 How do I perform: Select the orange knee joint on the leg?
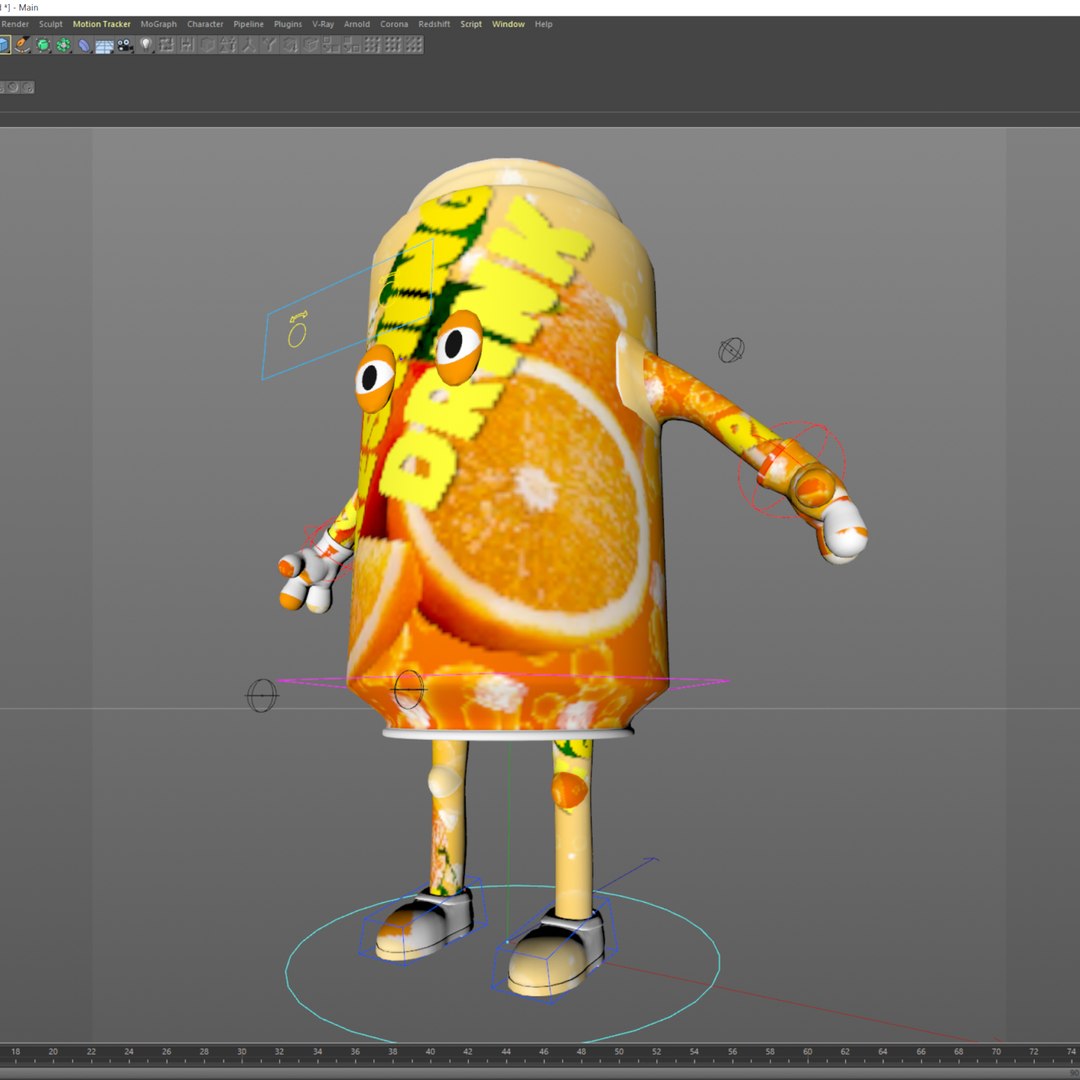tap(570, 789)
